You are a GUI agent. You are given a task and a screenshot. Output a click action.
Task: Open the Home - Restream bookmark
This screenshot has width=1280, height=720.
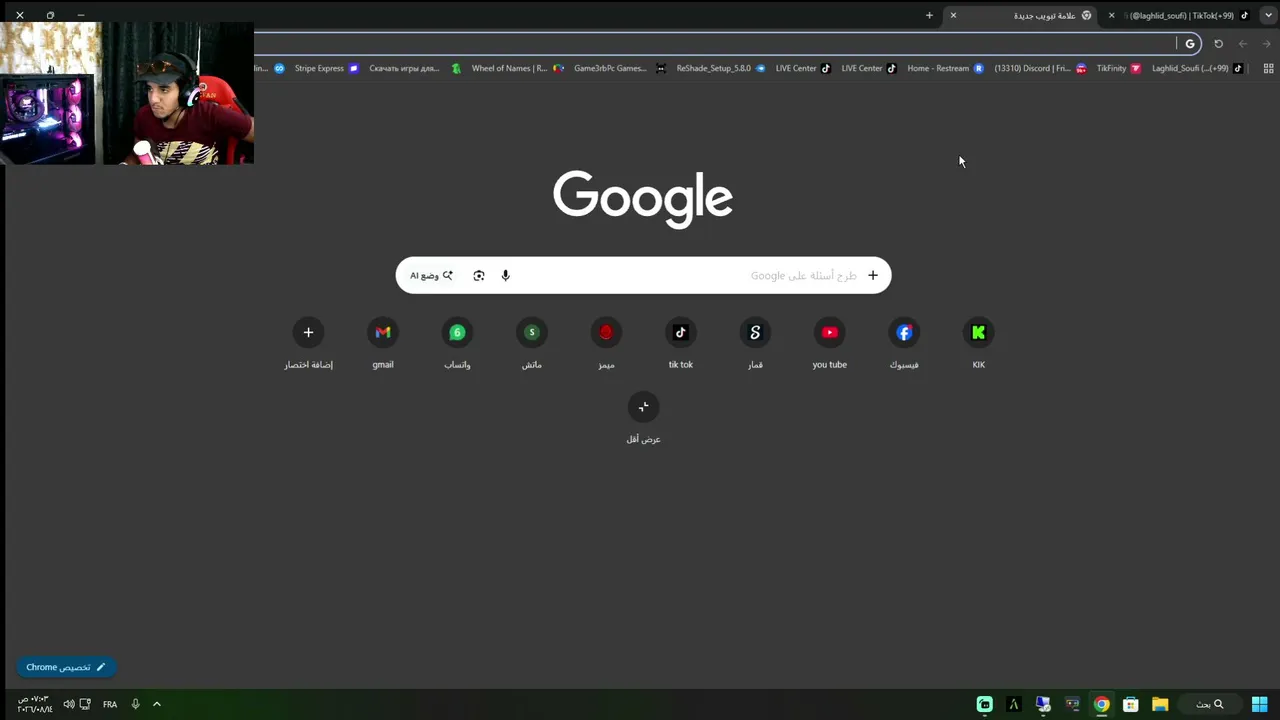pyautogui.click(x=945, y=69)
